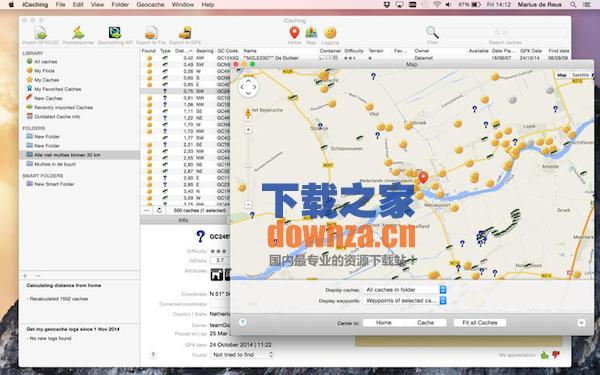The height and width of the screenshot is (375, 600).
Task: Click the Fit all Caches button
Action: click(480, 323)
